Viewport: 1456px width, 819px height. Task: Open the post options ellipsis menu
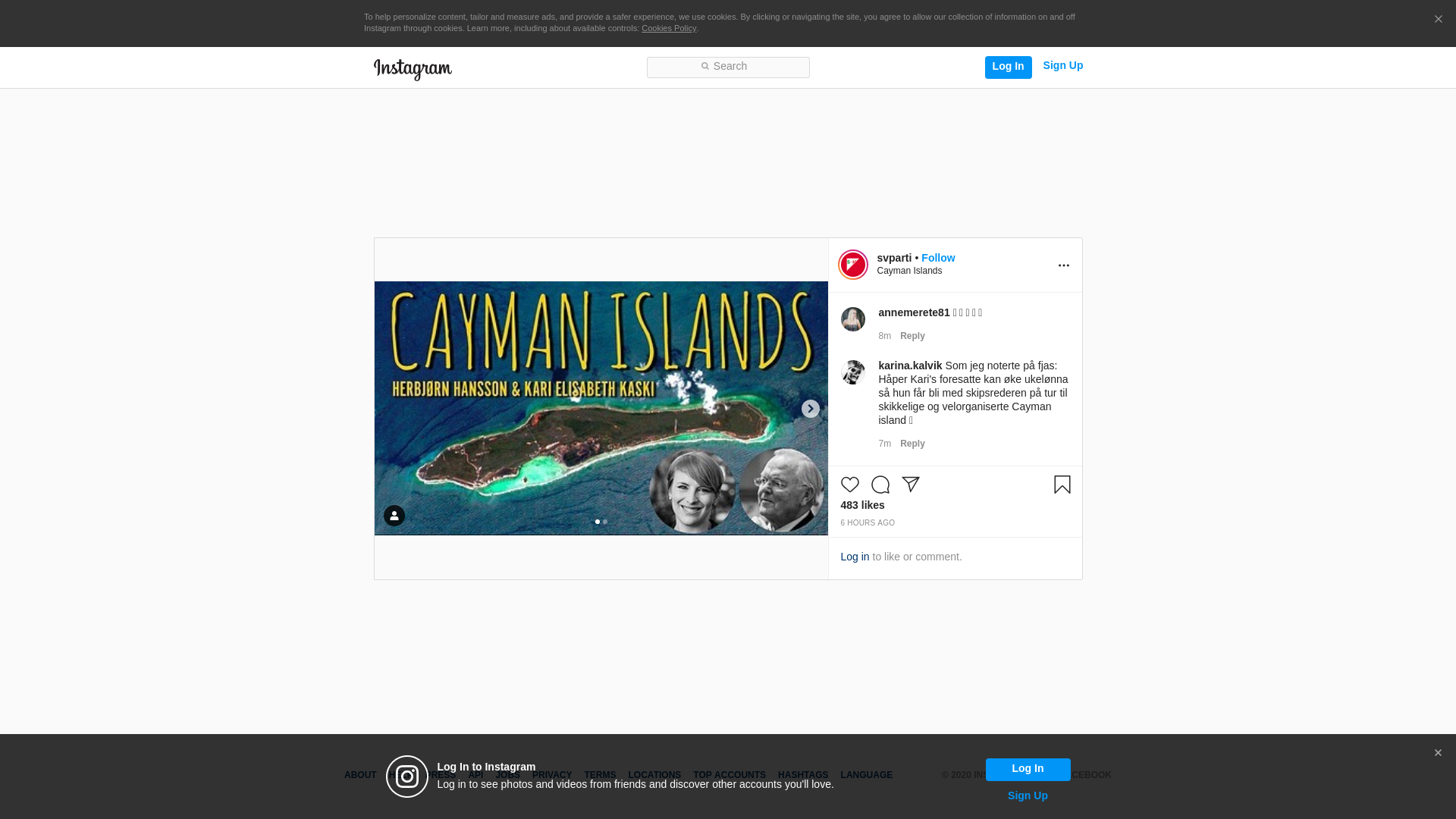pyautogui.click(x=1063, y=265)
